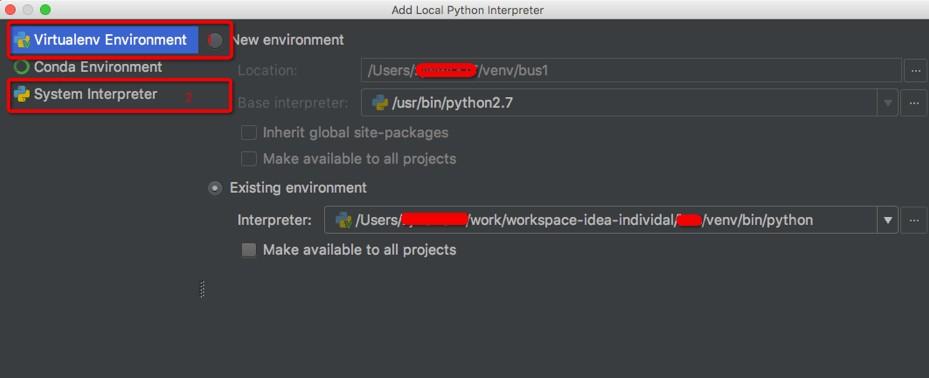
Task: Enable Inherit global site-packages checkbox
Action: tap(249, 132)
